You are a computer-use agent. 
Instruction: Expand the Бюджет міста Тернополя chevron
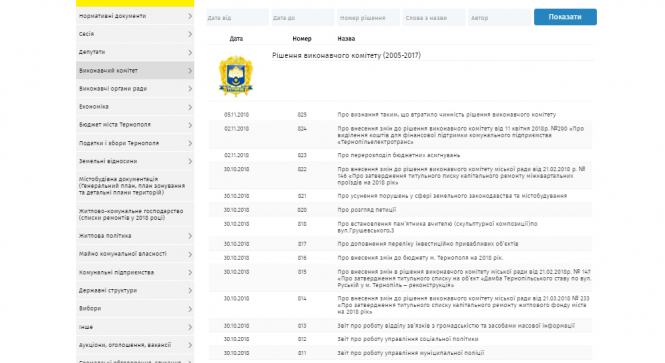tap(190, 125)
